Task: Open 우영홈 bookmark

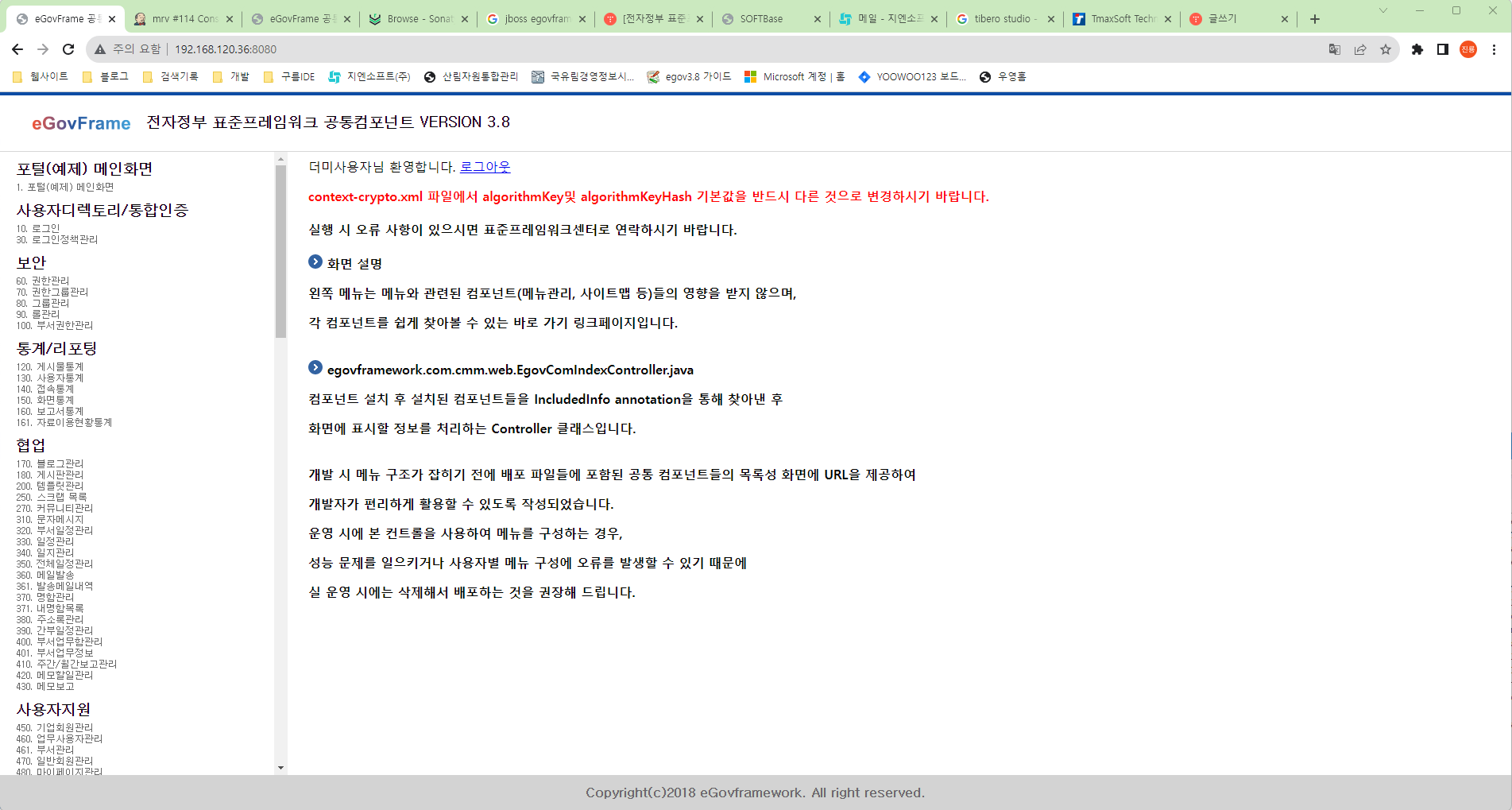Action: point(1003,76)
